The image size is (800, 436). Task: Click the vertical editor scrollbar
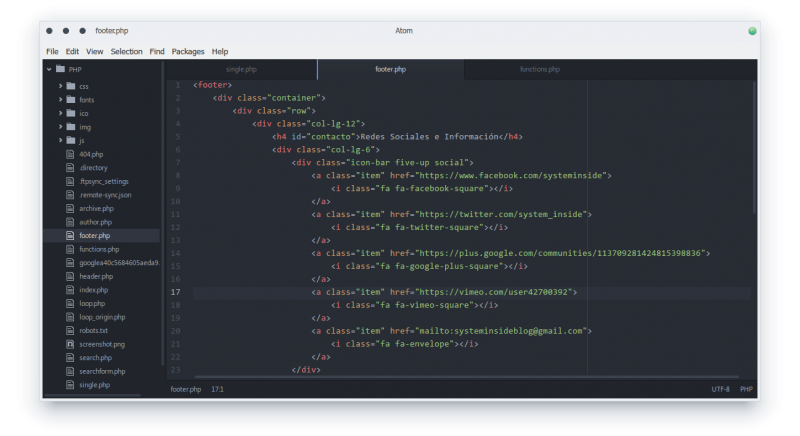click(x=754, y=147)
